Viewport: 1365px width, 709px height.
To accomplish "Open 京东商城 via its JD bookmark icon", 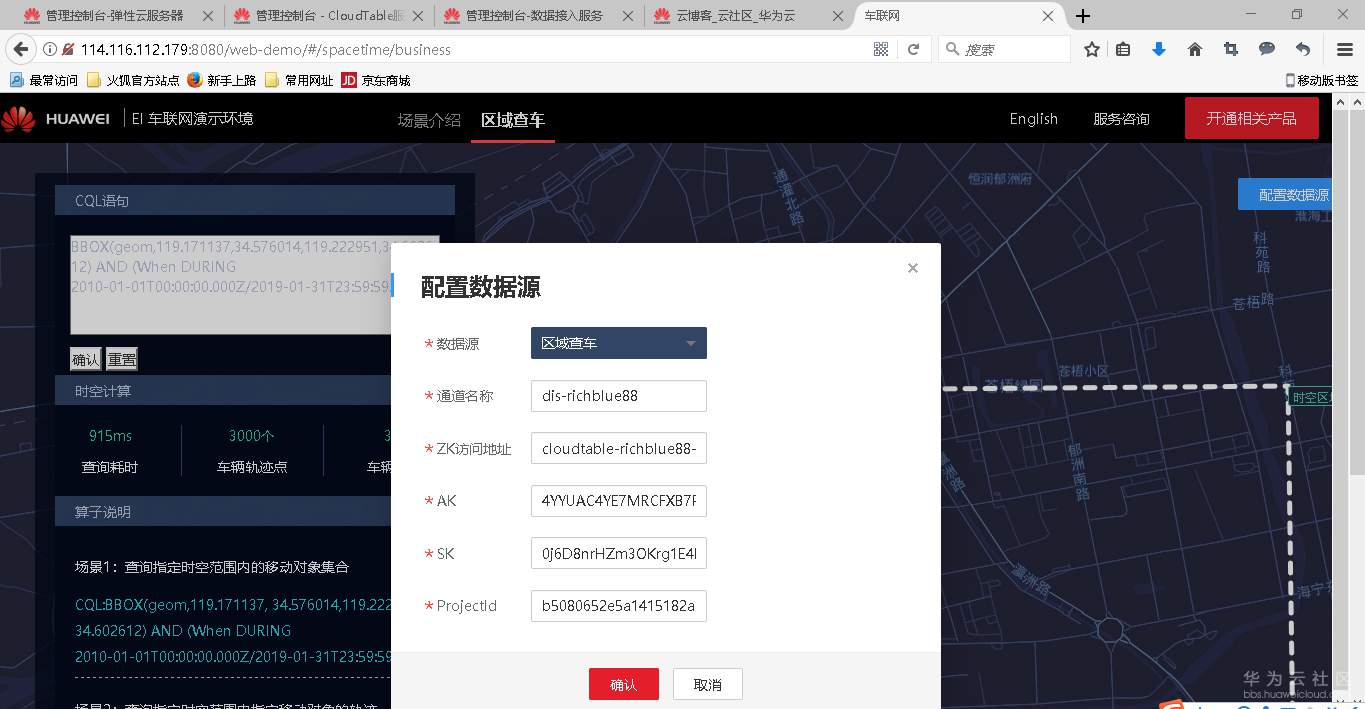I will point(349,80).
